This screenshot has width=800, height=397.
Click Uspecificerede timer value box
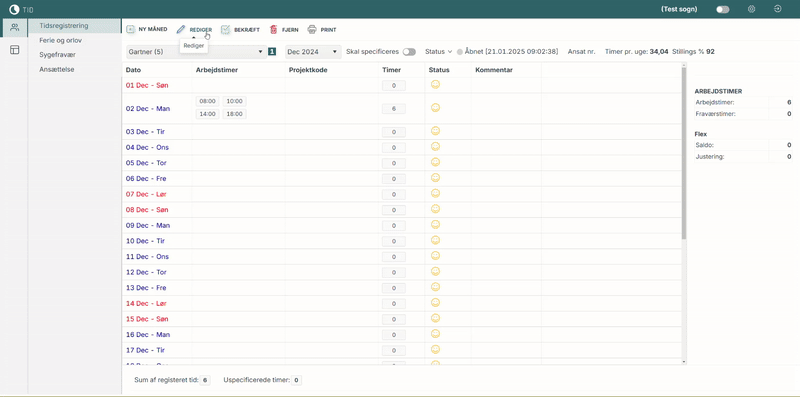(296, 380)
